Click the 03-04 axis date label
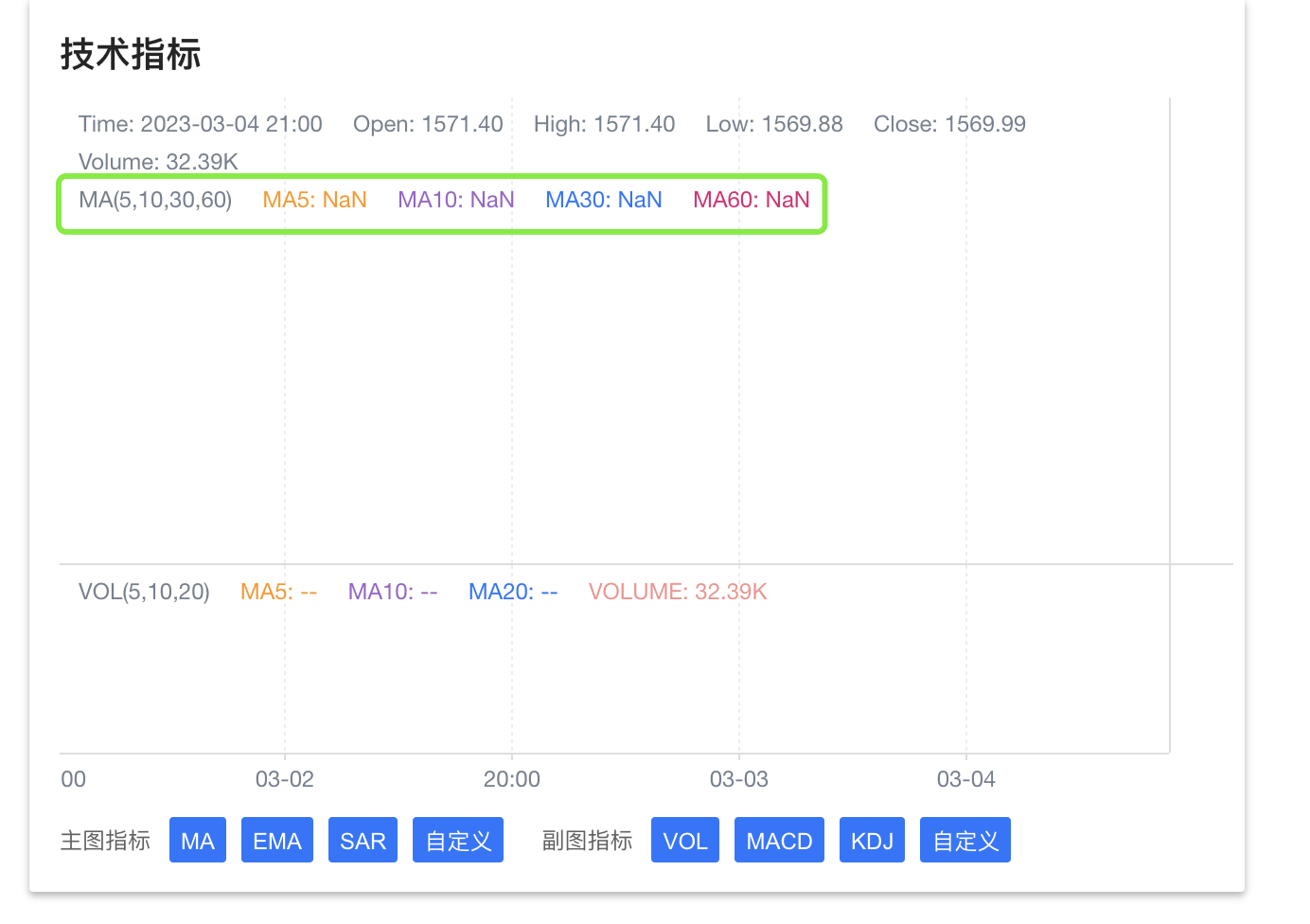The height and width of the screenshot is (924, 1310). click(965, 778)
